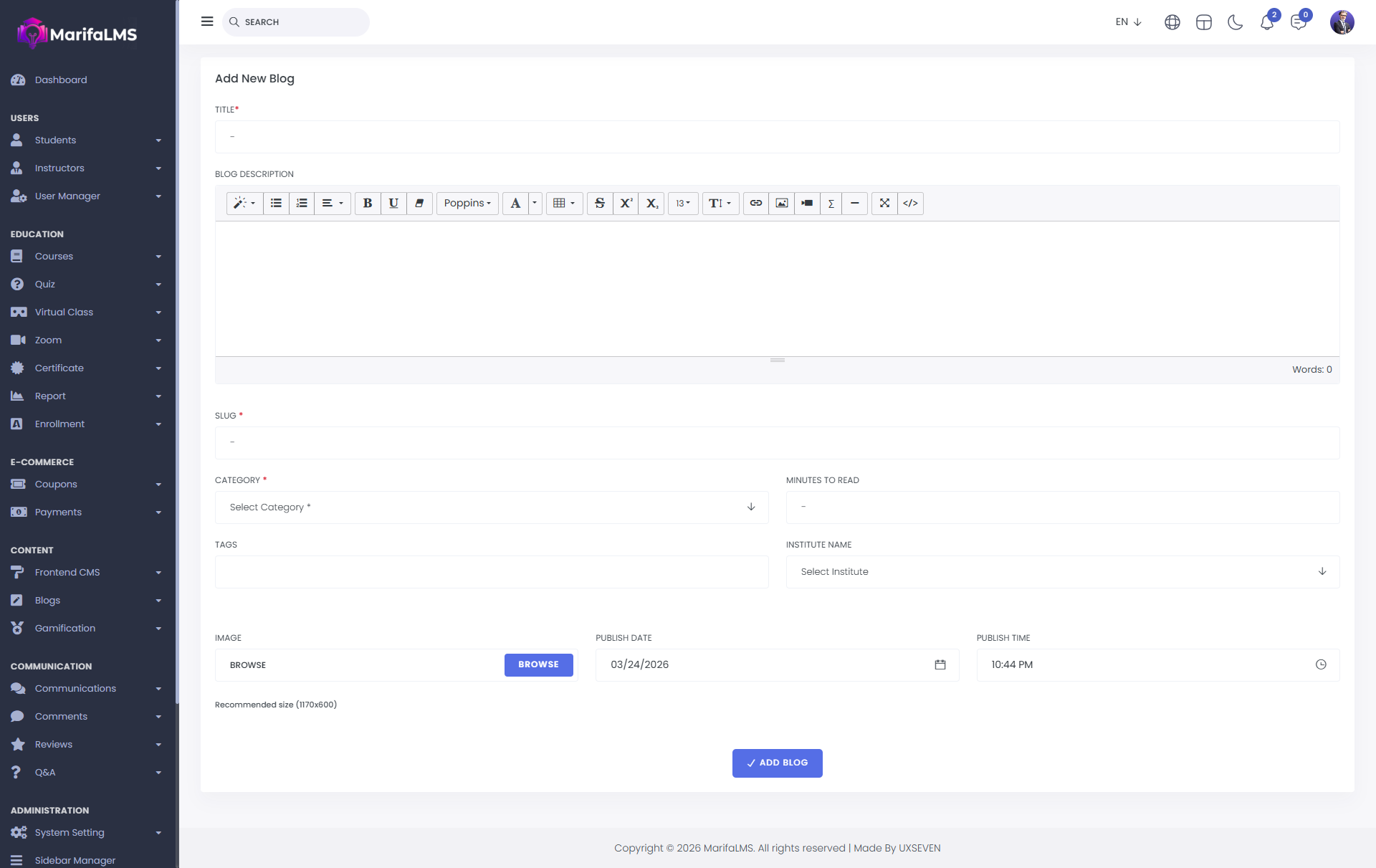Open the Poppins font family dropdown
The image size is (1376, 868).
click(467, 204)
